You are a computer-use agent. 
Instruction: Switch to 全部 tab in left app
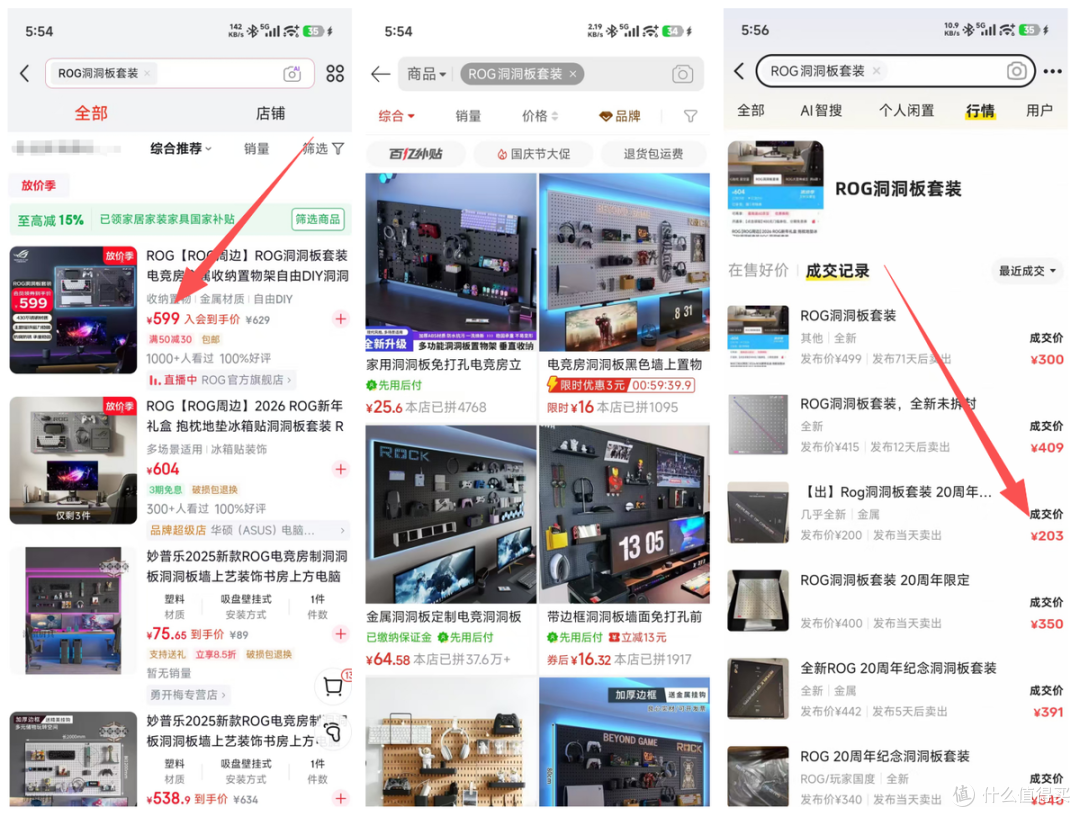[91, 114]
